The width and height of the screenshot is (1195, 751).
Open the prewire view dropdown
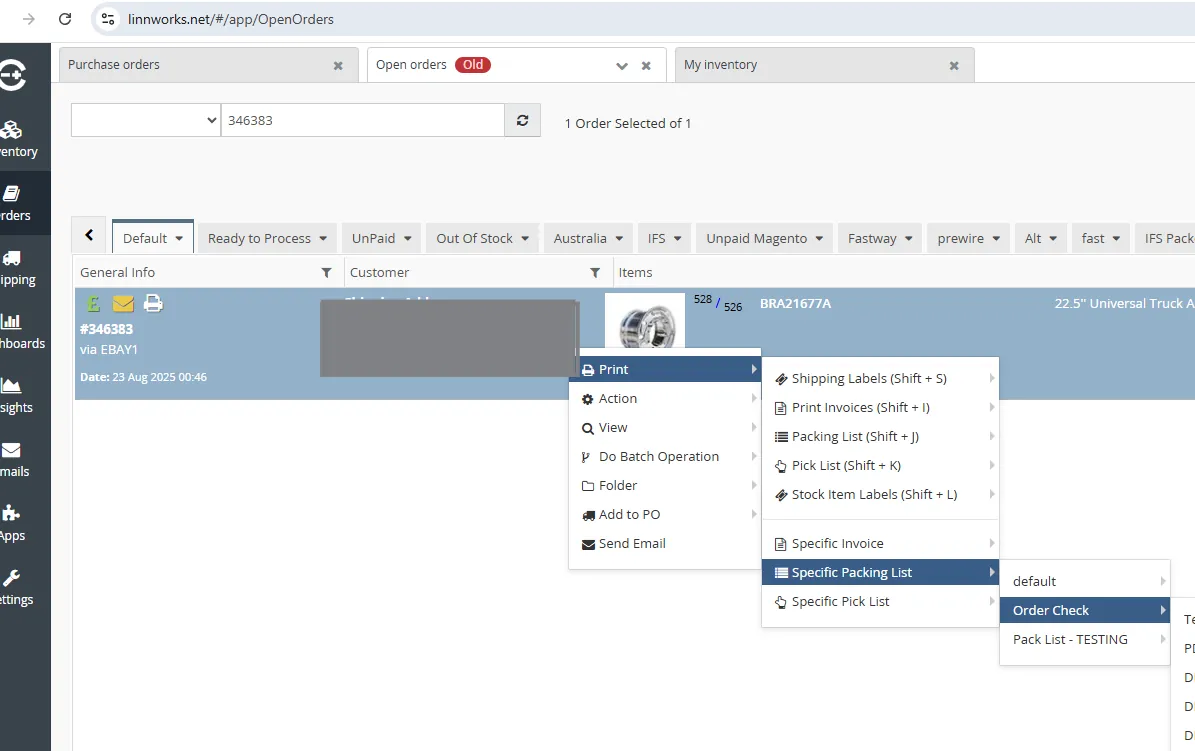pyautogui.click(x=996, y=239)
